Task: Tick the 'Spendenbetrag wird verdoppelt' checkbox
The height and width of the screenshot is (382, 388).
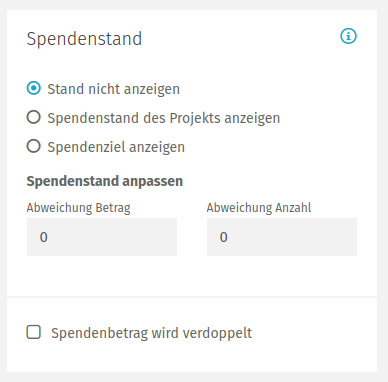Action: coord(34,332)
